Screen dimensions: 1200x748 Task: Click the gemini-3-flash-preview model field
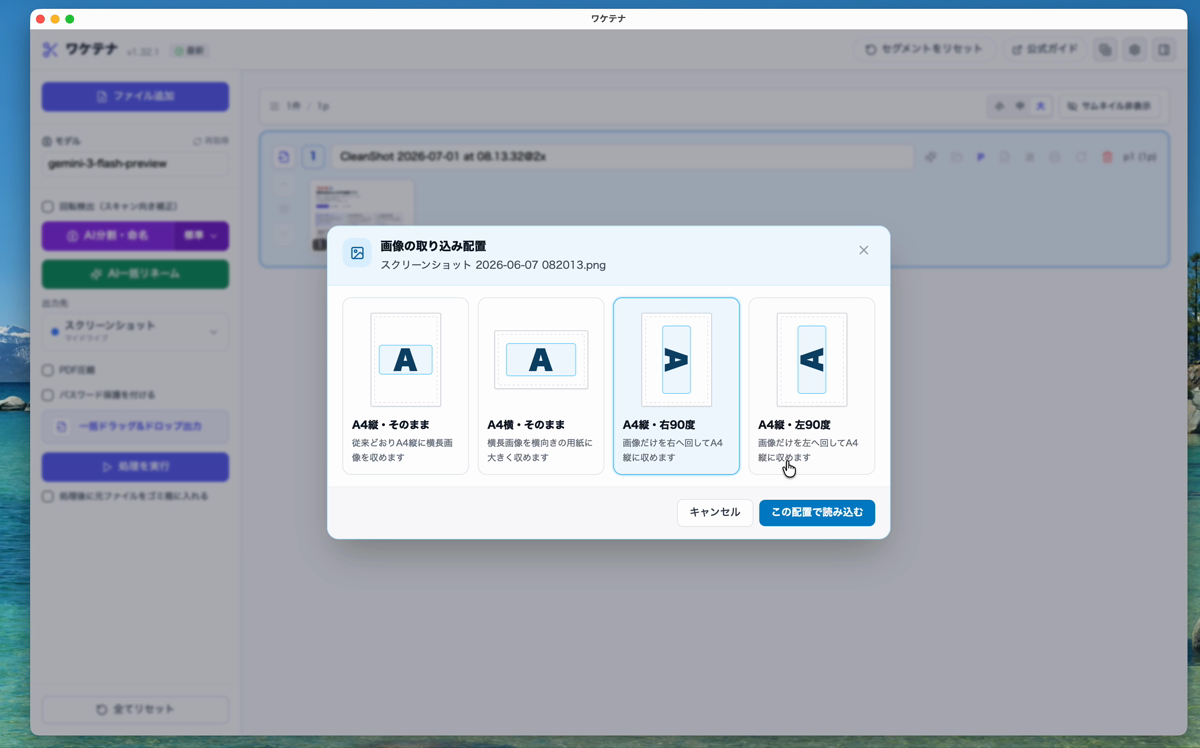tap(135, 163)
